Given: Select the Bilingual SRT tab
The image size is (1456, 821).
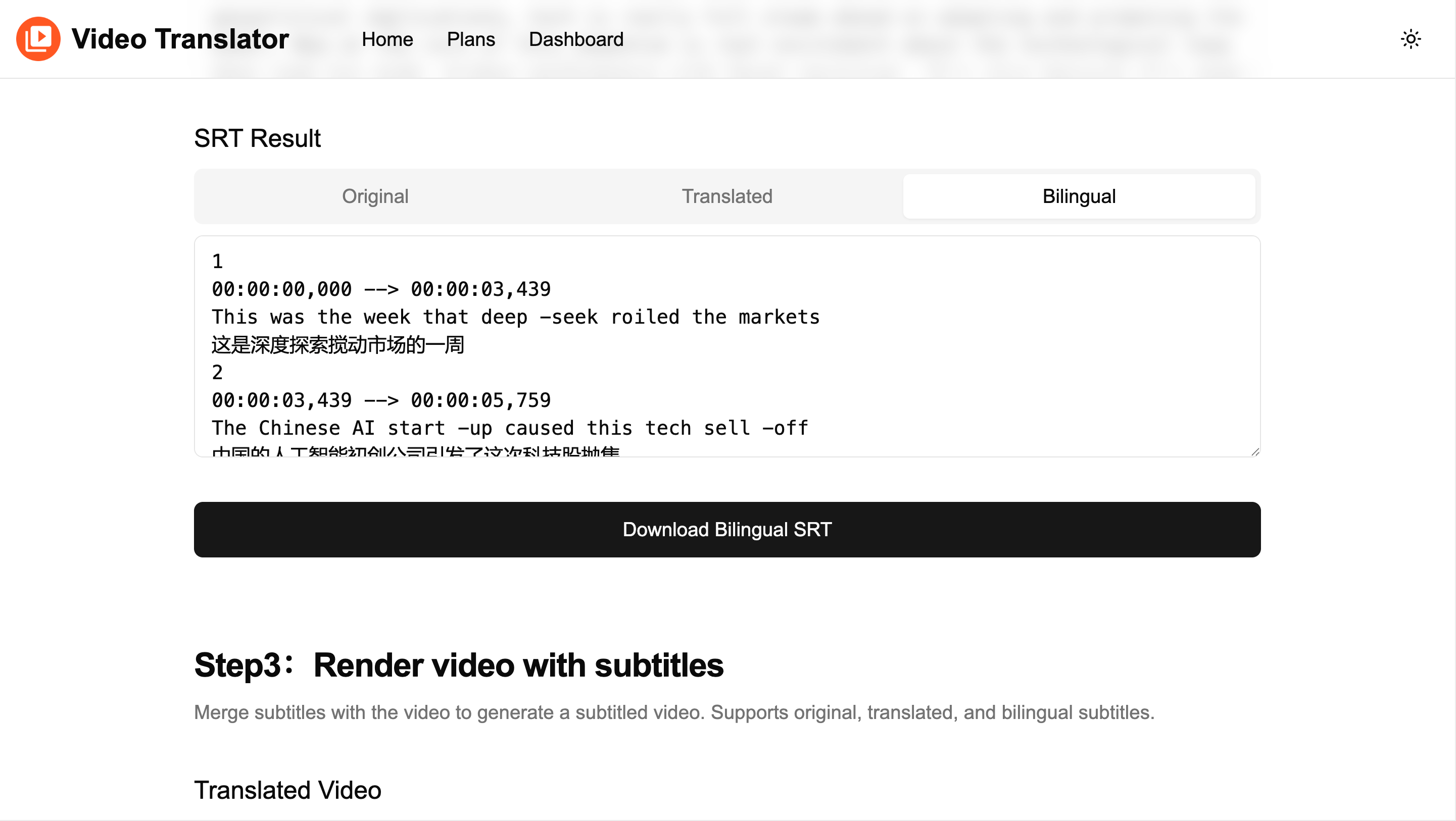Looking at the screenshot, I should (1078, 196).
